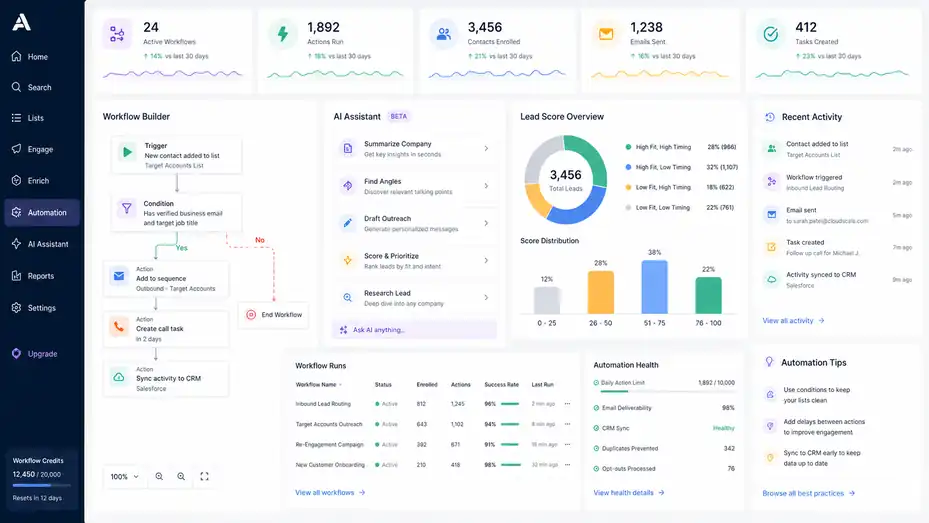Click the Create call task phone icon

click(x=119, y=326)
